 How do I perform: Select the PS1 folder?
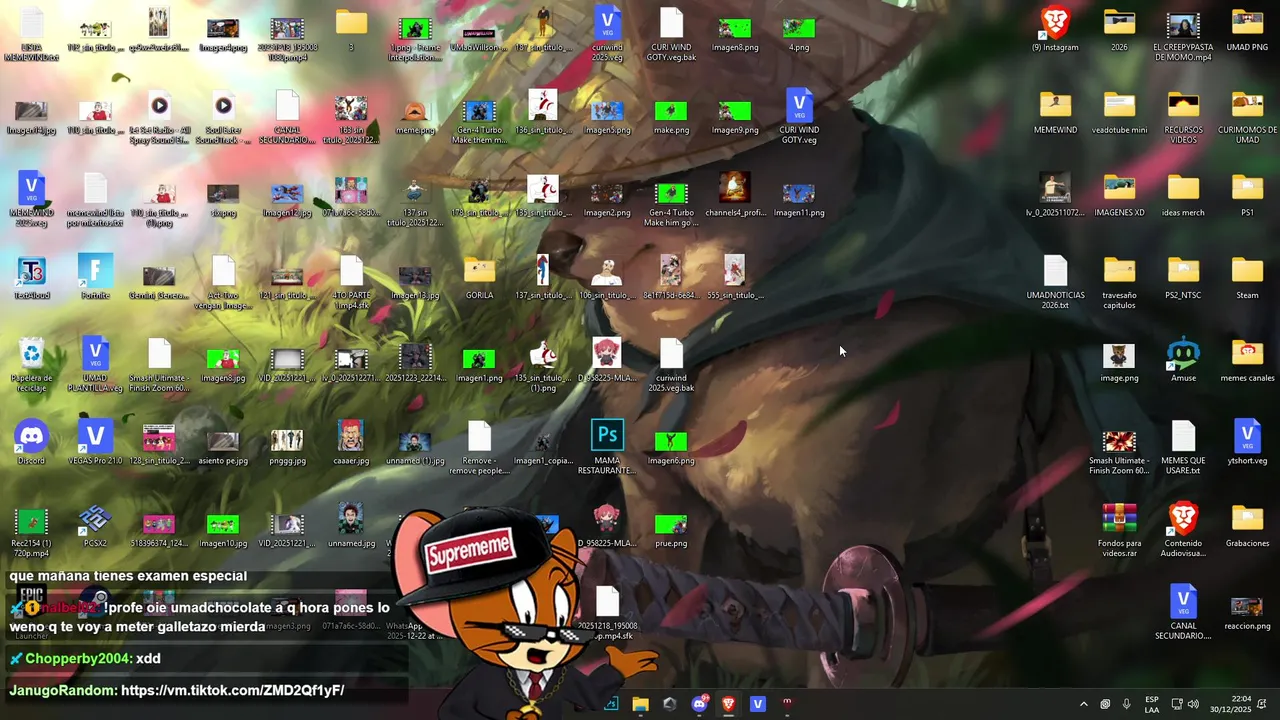coord(1247,195)
